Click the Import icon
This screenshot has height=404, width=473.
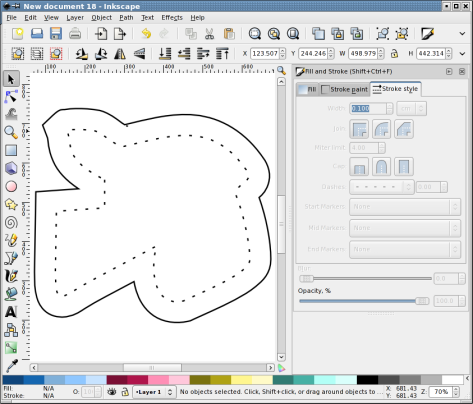(101, 34)
